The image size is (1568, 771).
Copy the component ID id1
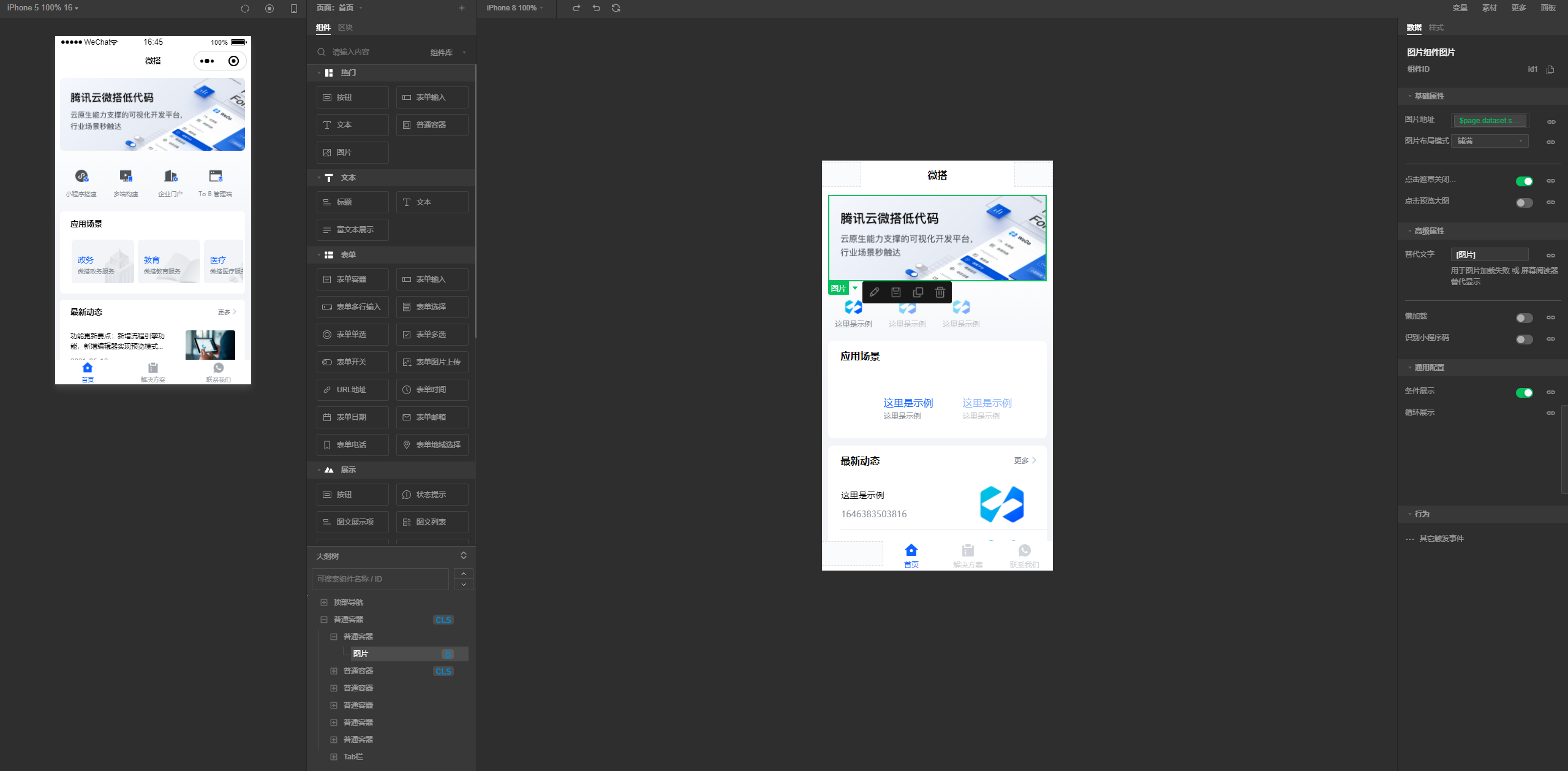1550,69
